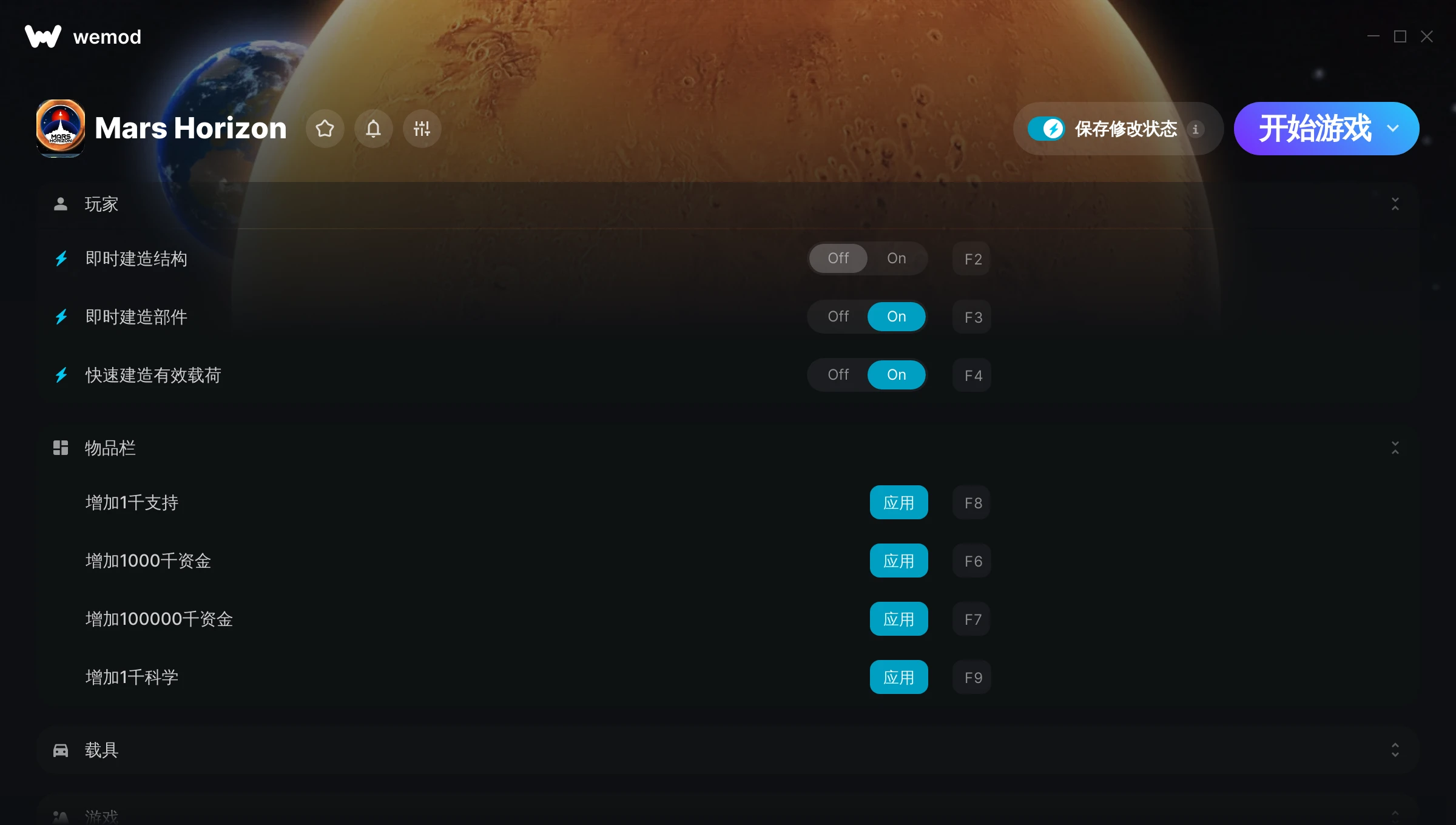1456x825 pixels.
Task: Open dropdown arrow on 开始游戏 button
Action: pos(1393,129)
